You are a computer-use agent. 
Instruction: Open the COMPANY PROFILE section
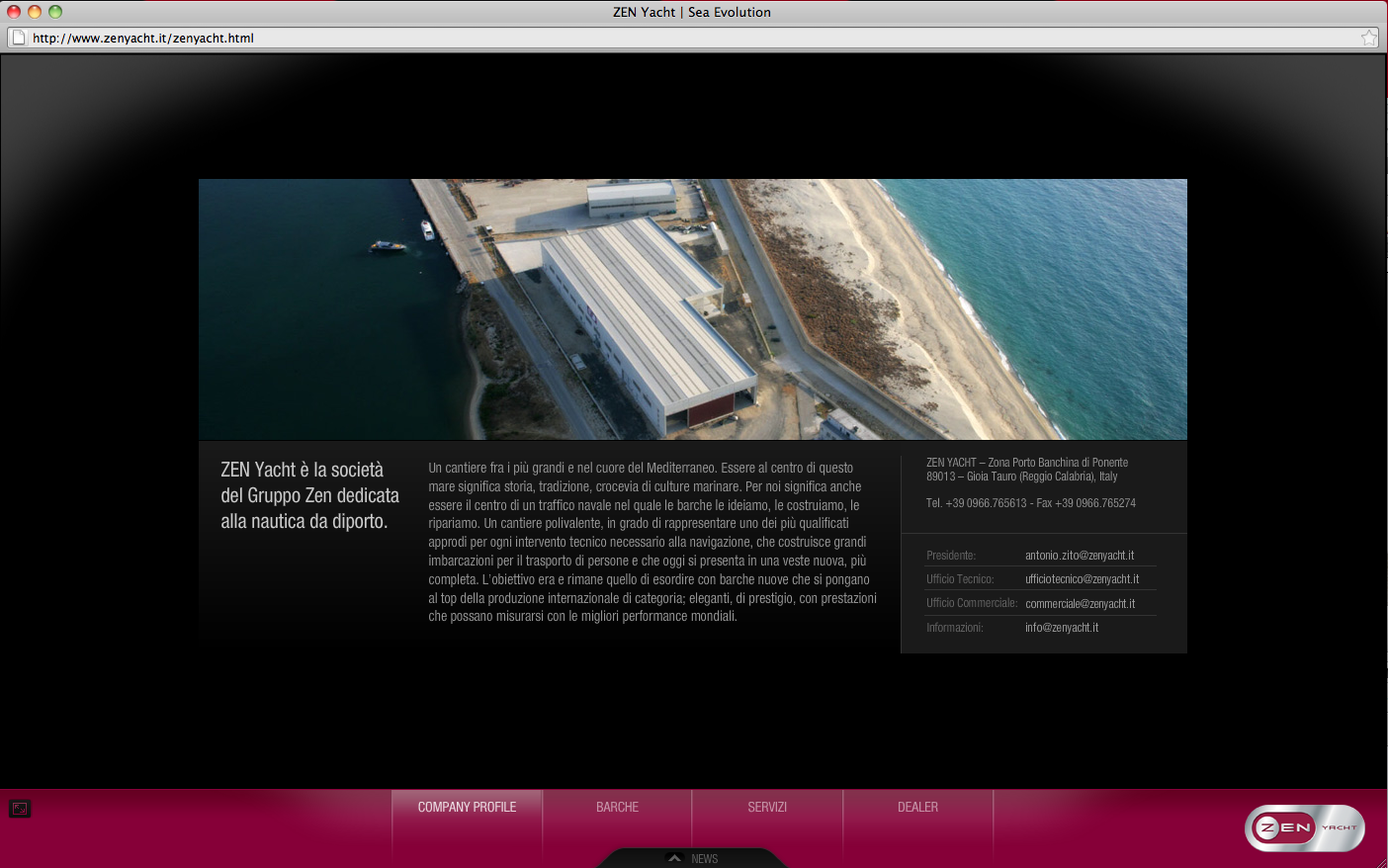tap(467, 807)
